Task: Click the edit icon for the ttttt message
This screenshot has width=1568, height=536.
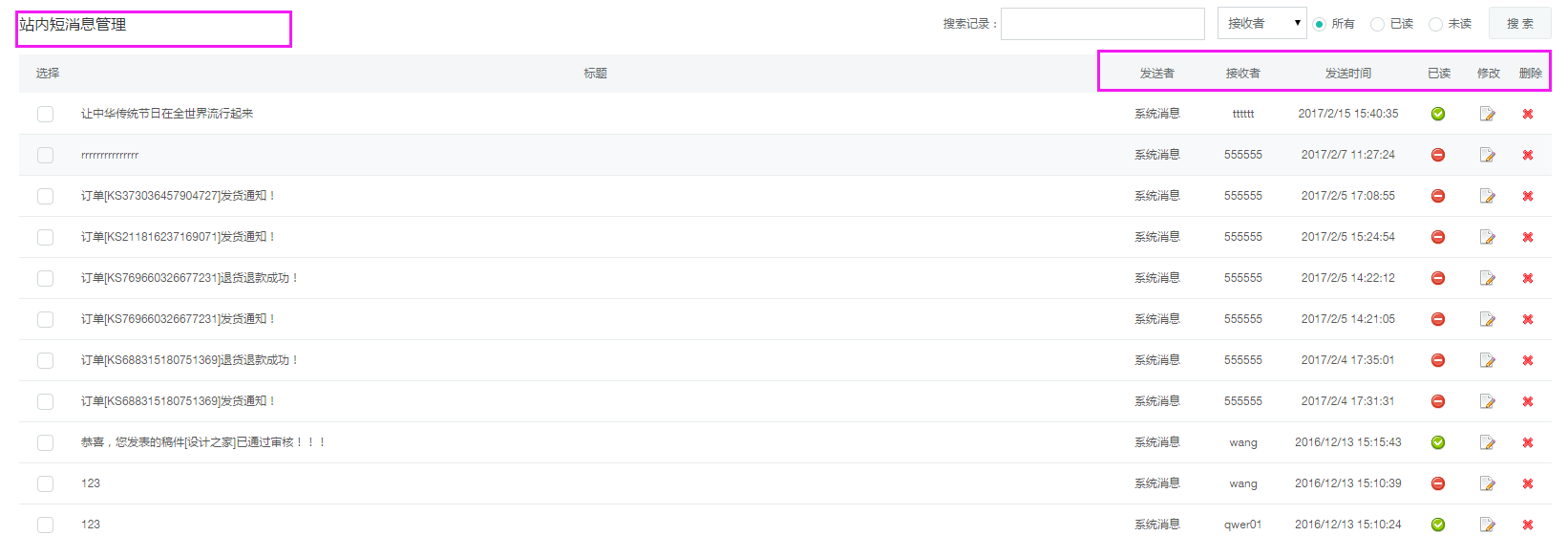Action: point(1487,114)
